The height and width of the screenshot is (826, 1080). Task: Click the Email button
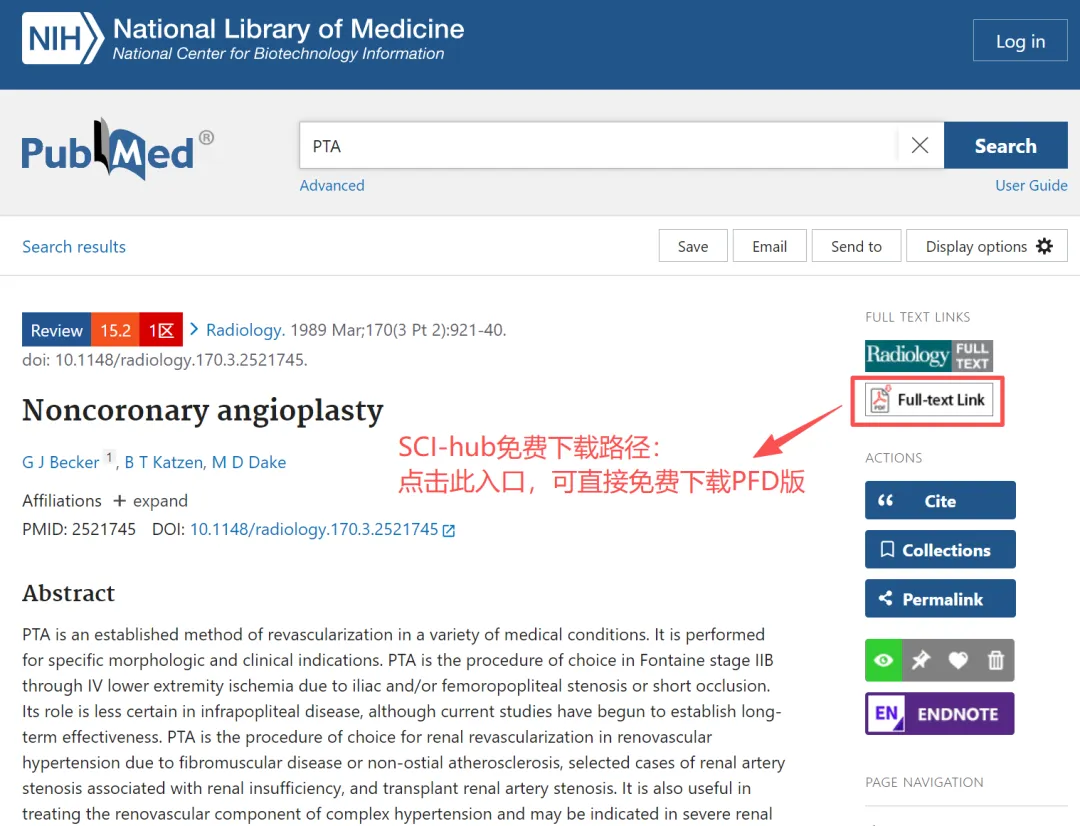coord(769,246)
